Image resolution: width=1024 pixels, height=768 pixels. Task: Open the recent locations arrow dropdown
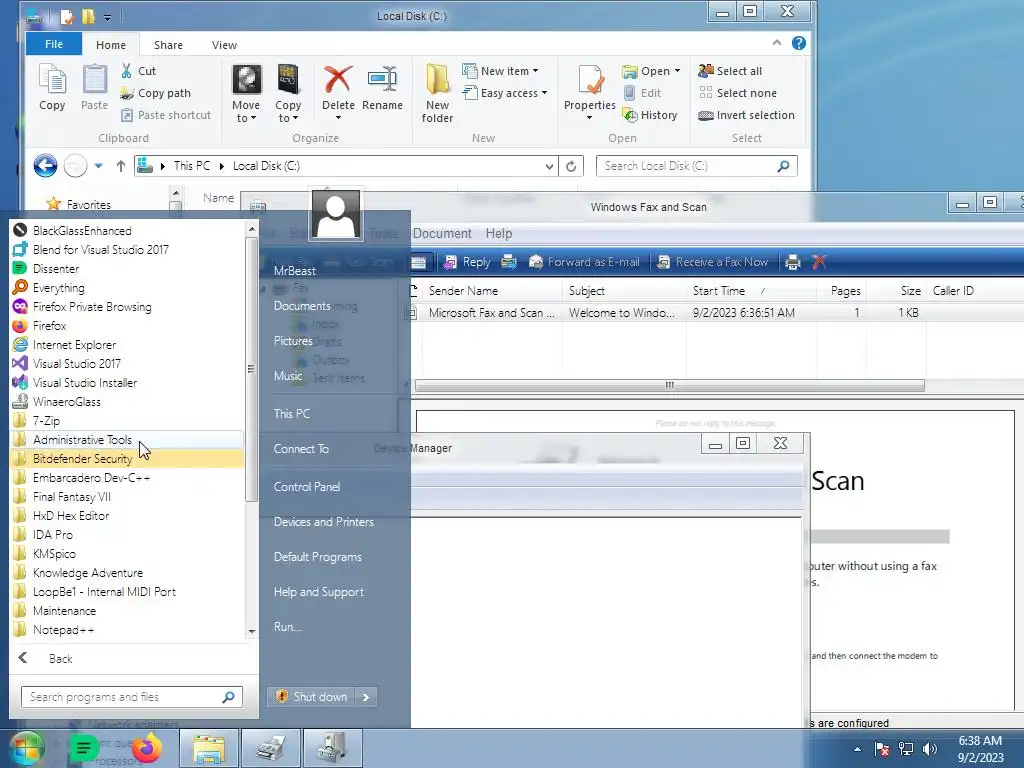pyautogui.click(x=98, y=166)
